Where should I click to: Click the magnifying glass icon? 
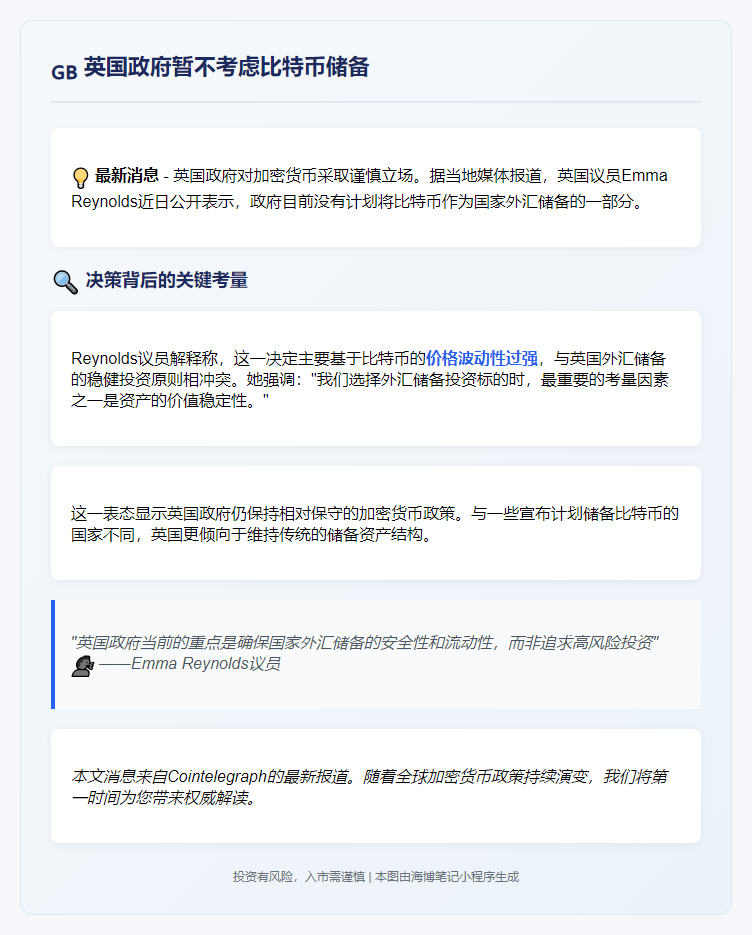click(x=65, y=282)
